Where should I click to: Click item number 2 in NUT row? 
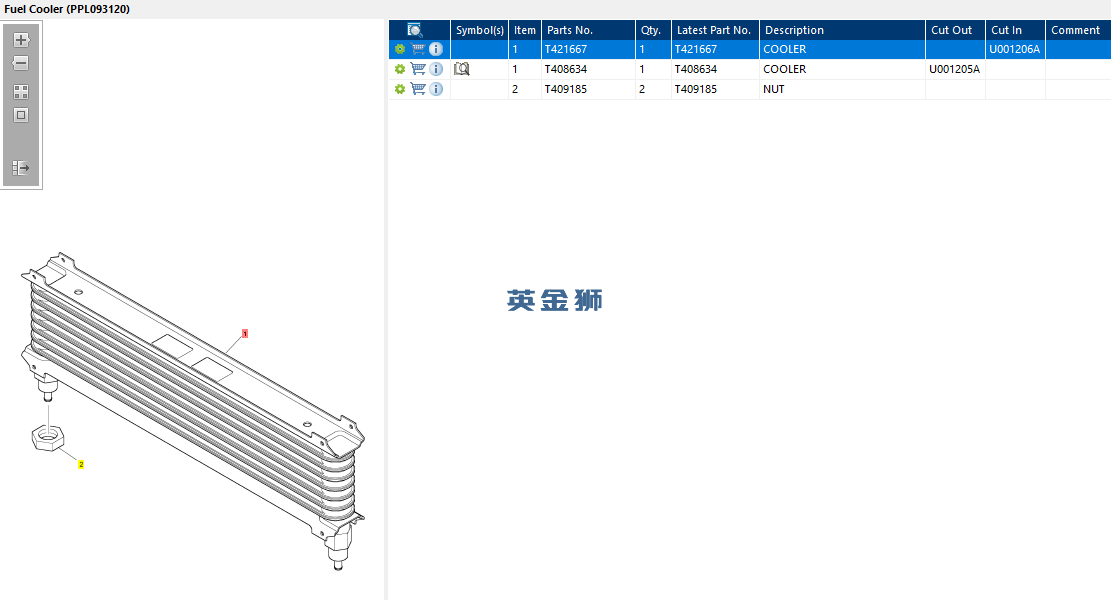[x=525, y=89]
